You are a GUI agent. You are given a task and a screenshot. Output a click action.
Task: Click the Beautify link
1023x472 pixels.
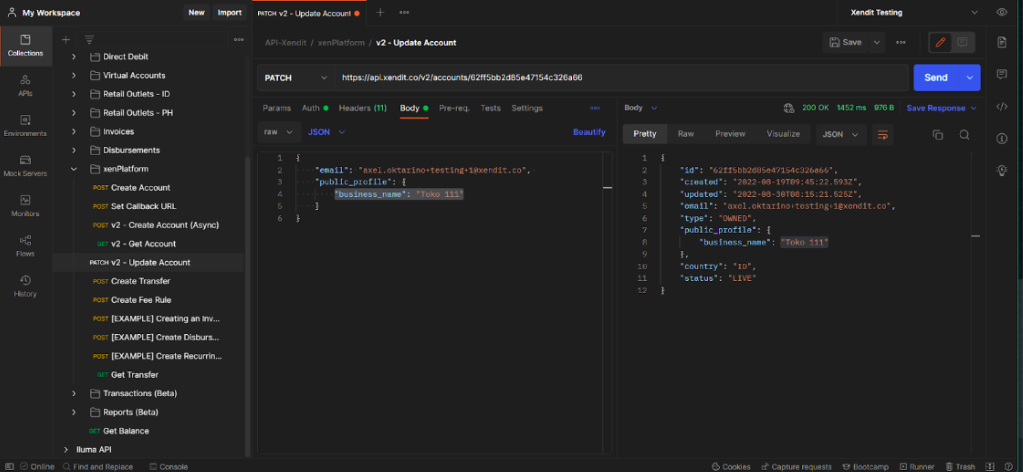coord(589,132)
